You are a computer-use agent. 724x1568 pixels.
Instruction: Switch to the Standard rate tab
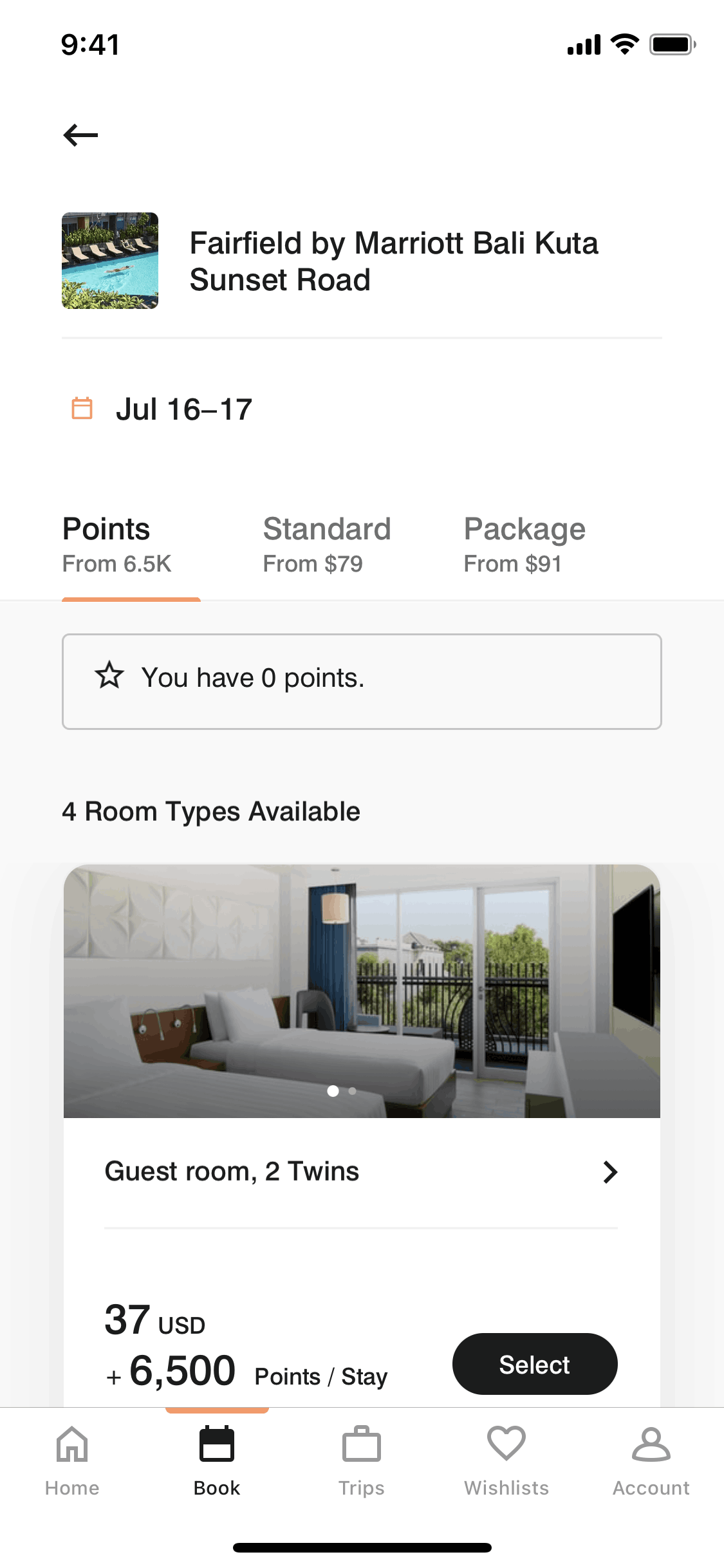pyautogui.click(x=327, y=545)
